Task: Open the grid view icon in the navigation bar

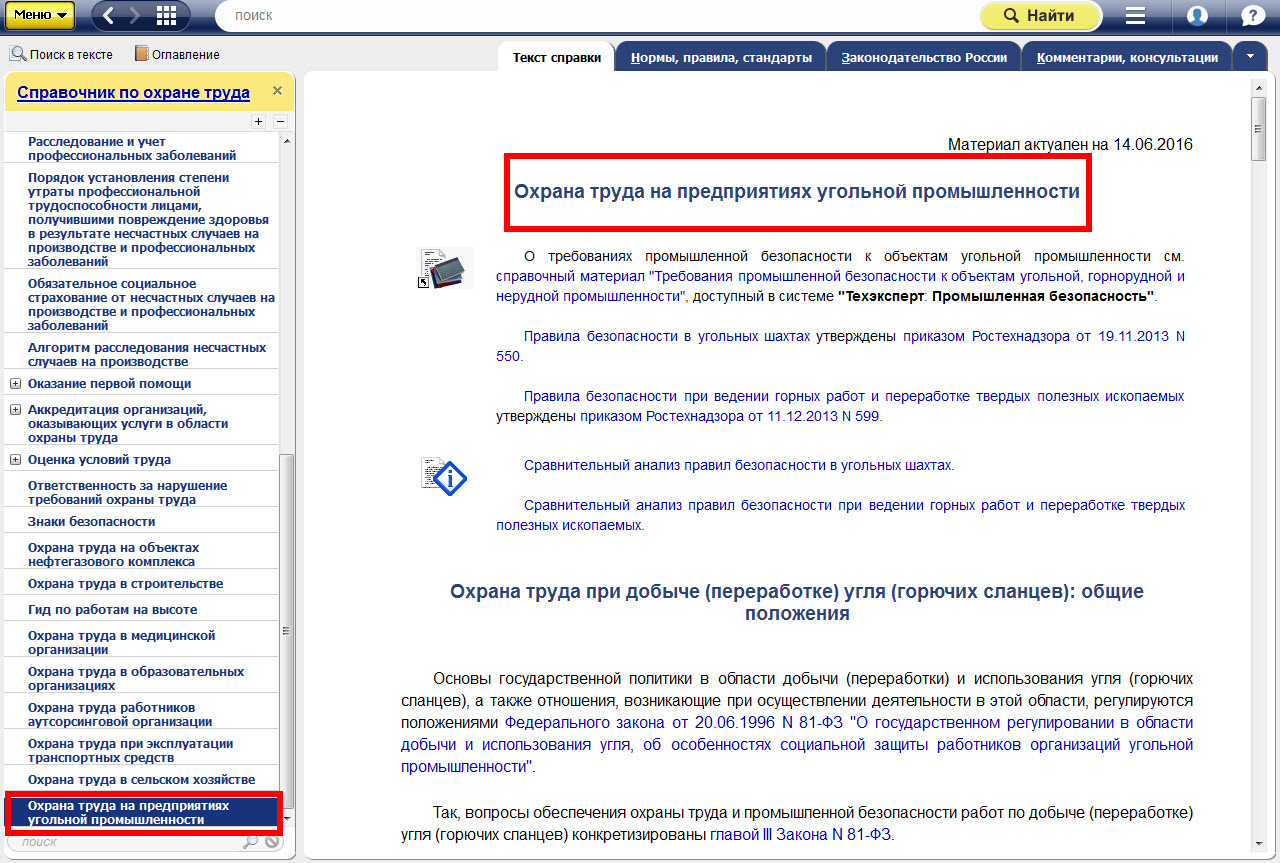Action: tap(166, 16)
